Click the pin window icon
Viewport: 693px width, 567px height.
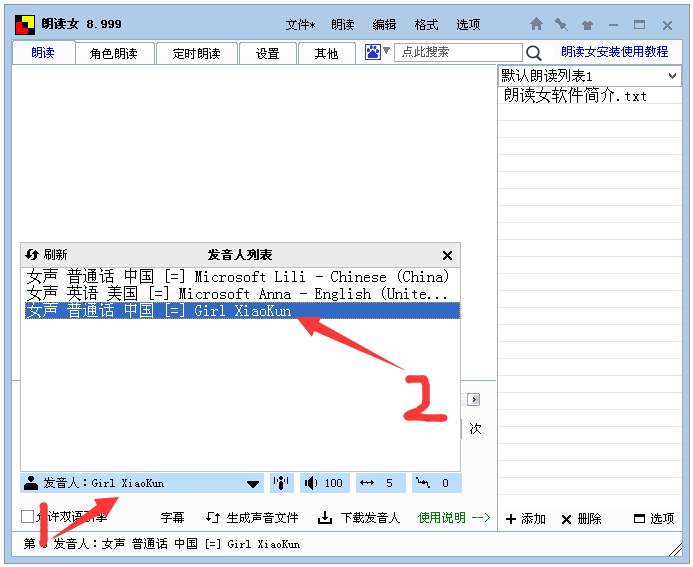[x=561, y=25]
